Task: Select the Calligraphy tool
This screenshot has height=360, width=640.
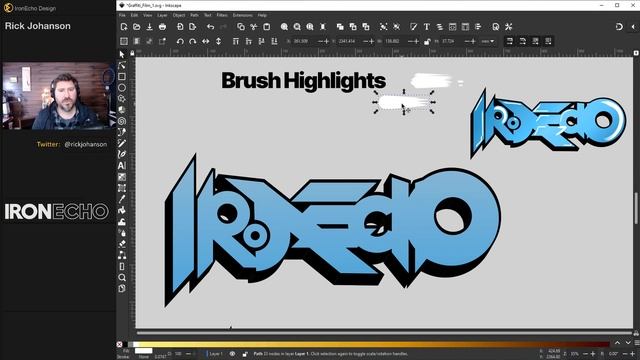Action: (122, 154)
